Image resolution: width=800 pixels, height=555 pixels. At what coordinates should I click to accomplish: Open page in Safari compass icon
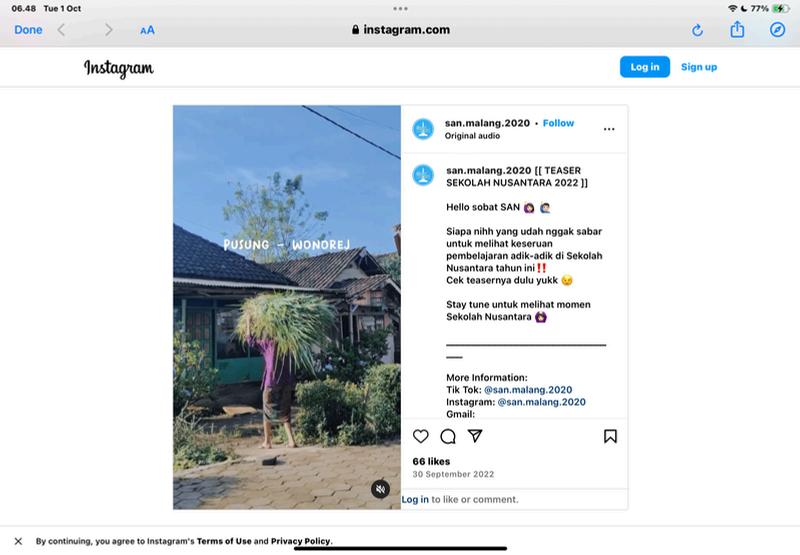coord(777,30)
